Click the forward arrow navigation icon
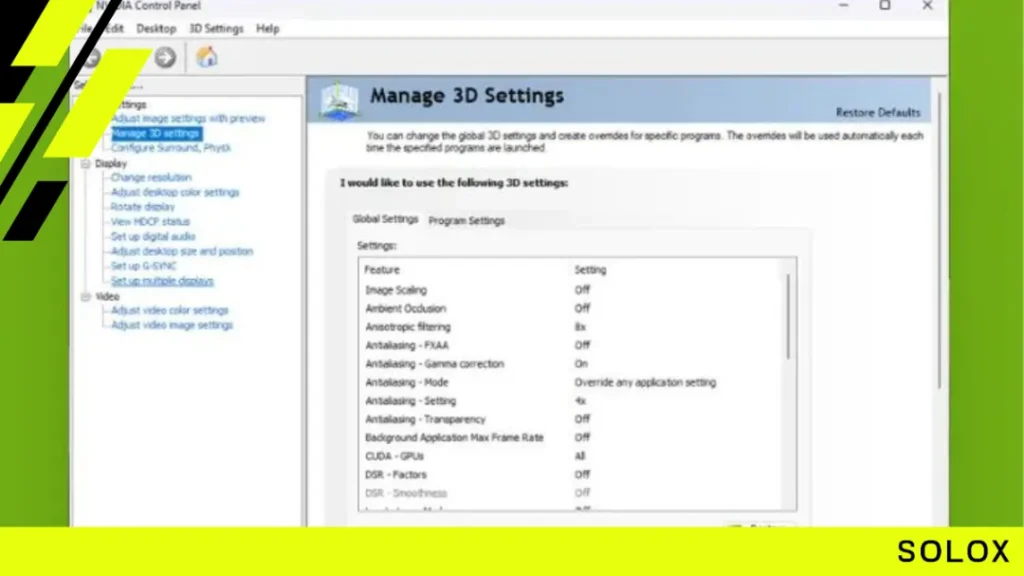Image resolution: width=1024 pixels, height=576 pixels. tap(165, 57)
